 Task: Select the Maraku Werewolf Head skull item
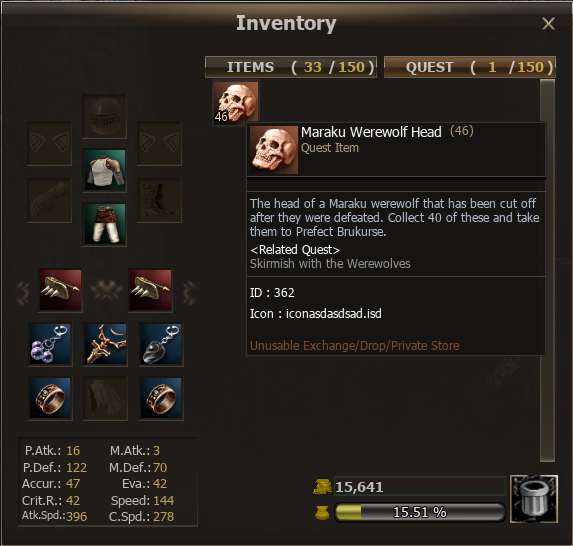point(236,102)
